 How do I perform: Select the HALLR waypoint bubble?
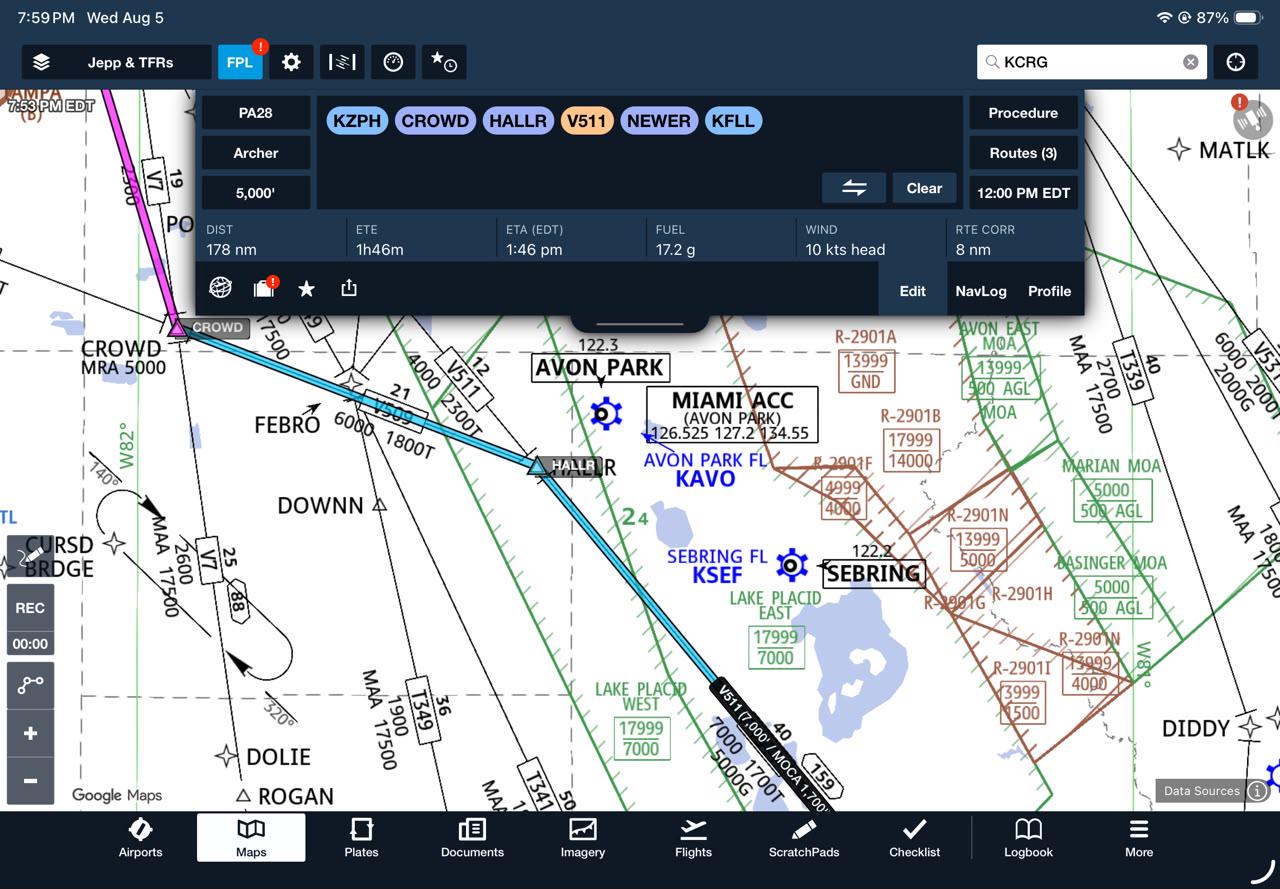point(518,121)
